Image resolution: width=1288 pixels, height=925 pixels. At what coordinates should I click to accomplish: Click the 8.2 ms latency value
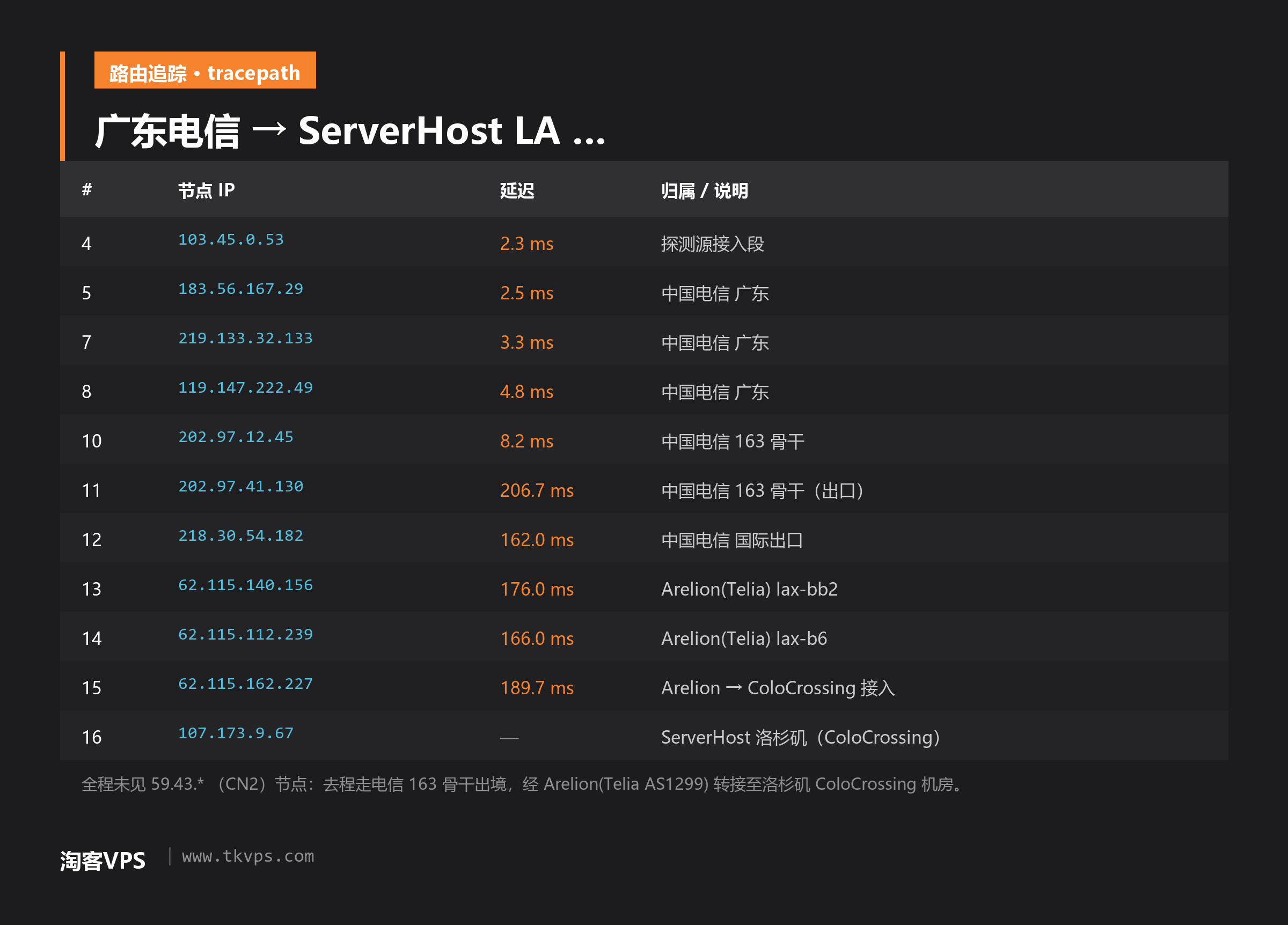coord(526,441)
